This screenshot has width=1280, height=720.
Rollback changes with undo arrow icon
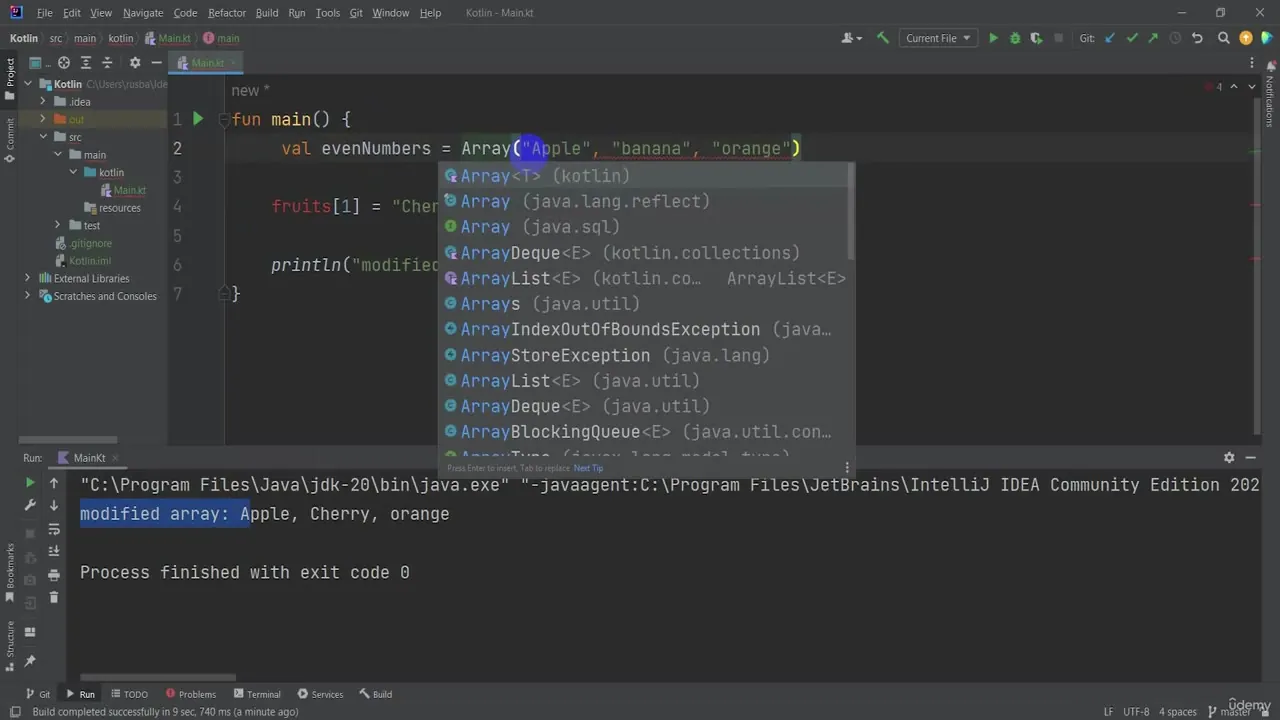click(x=1197, y=38)
